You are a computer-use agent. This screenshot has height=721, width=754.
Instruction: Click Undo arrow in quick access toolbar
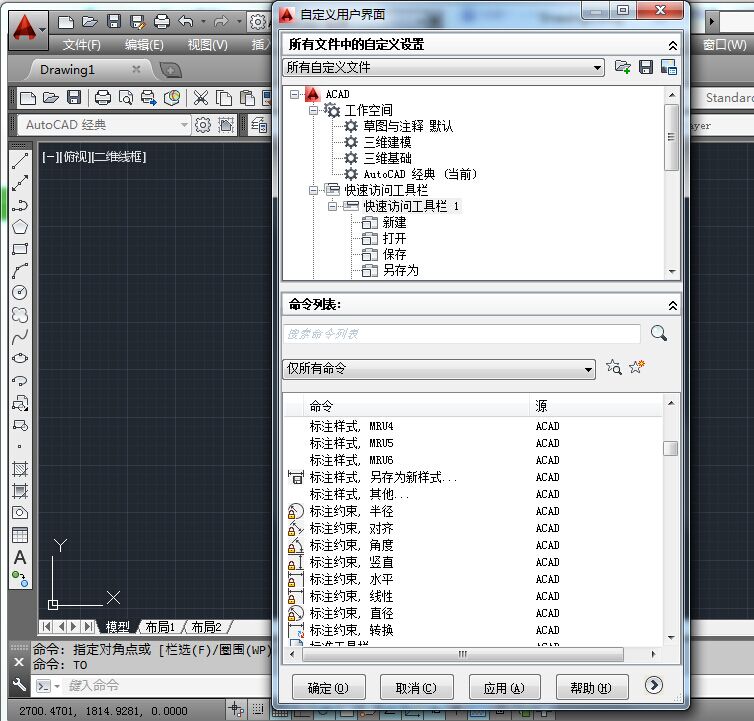(x=186, y=21)
